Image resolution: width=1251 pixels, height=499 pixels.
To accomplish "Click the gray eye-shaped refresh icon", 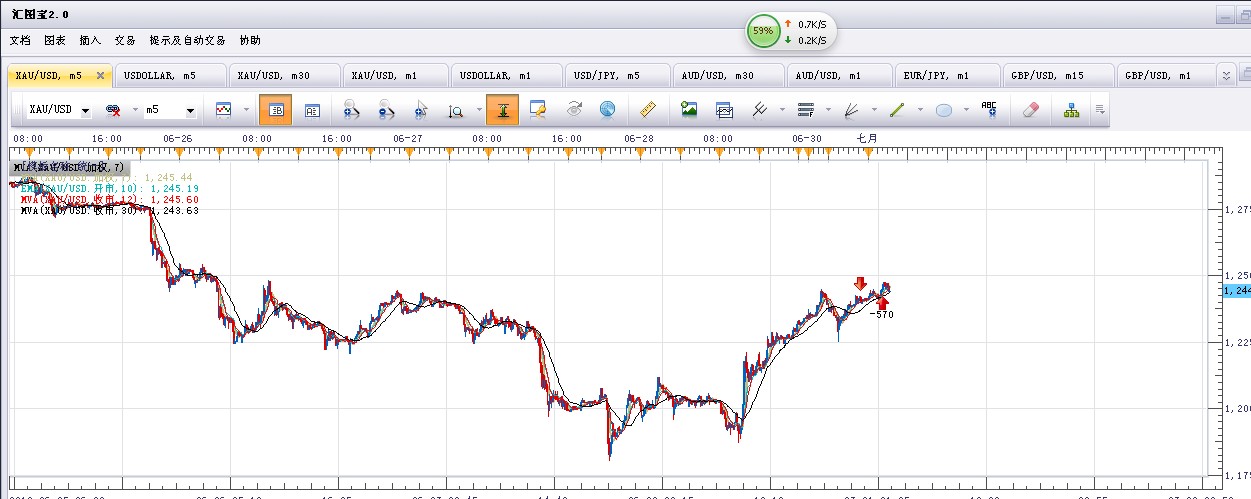I will click(x=574, y=110).
